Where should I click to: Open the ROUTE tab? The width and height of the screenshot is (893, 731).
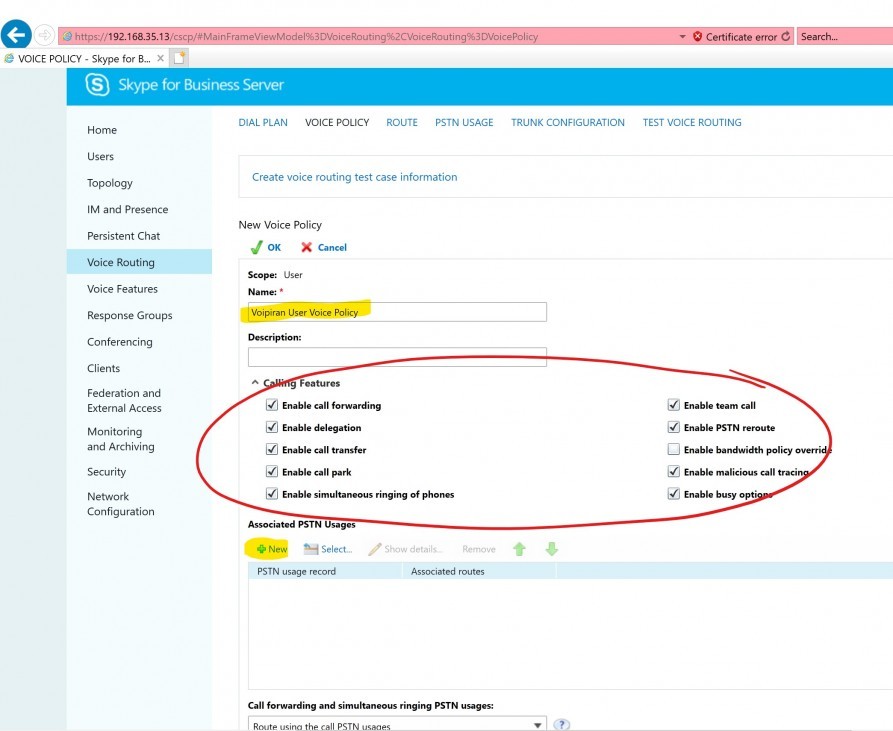(402, 122)
